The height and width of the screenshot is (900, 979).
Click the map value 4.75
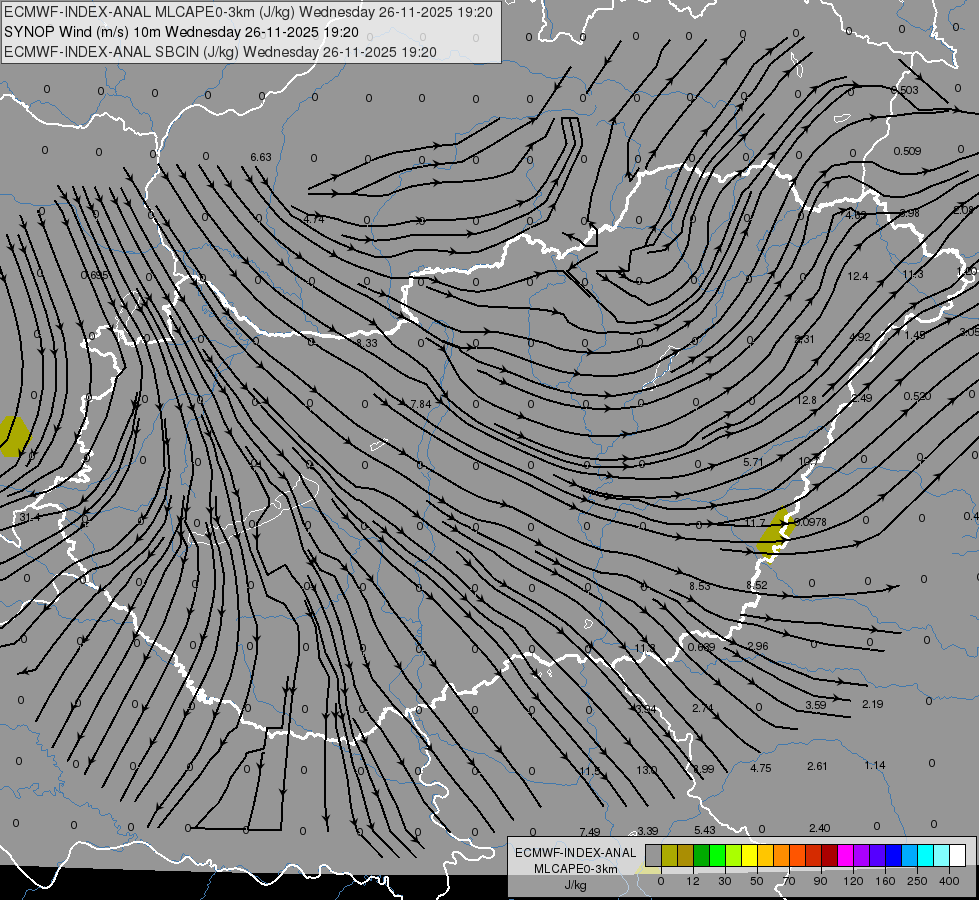[760, 768]
